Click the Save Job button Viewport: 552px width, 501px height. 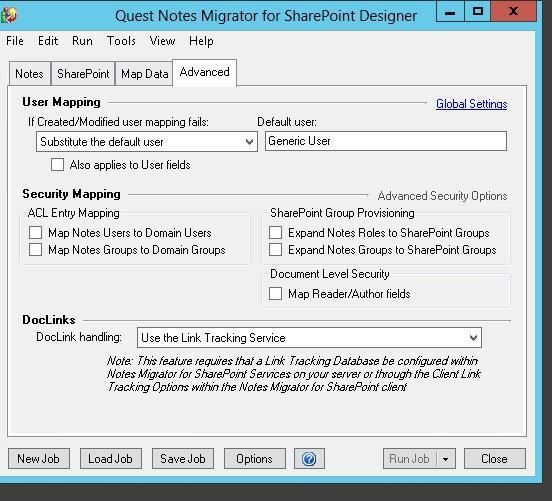point(183,459)
